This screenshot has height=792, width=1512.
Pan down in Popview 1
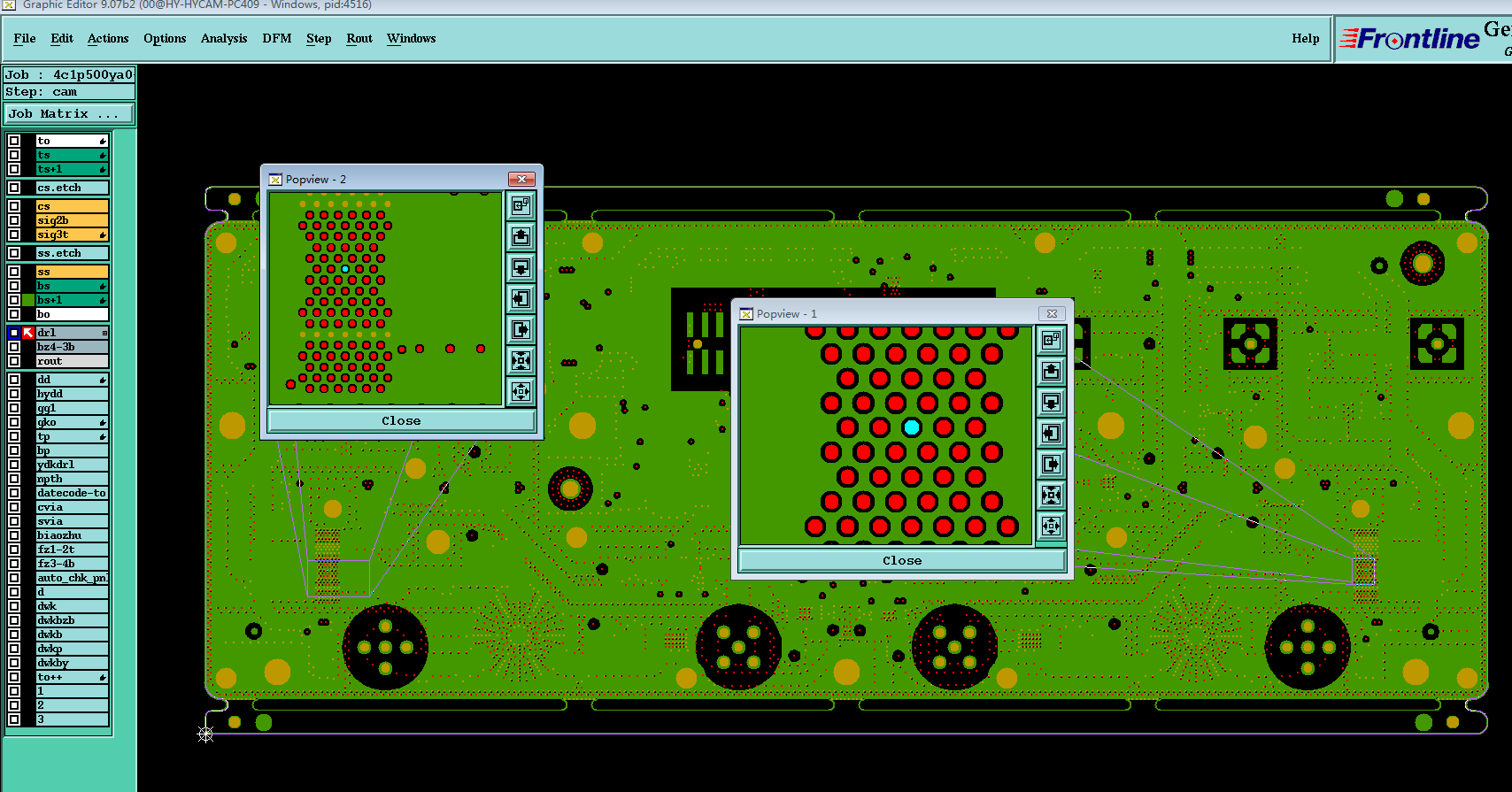pos(1051,402)
